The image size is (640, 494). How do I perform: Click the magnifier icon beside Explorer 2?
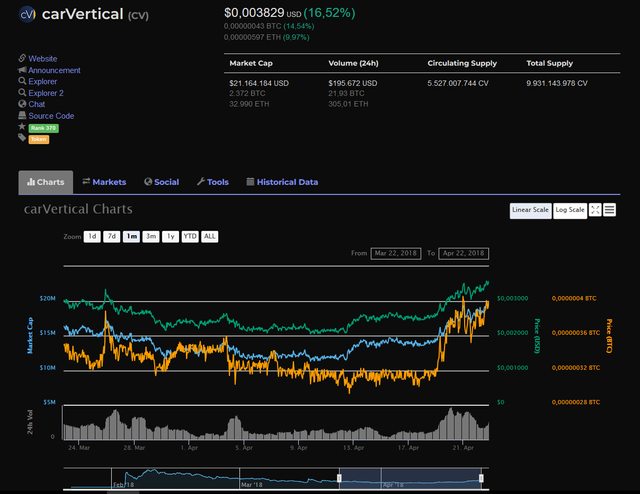pos(22,93)
